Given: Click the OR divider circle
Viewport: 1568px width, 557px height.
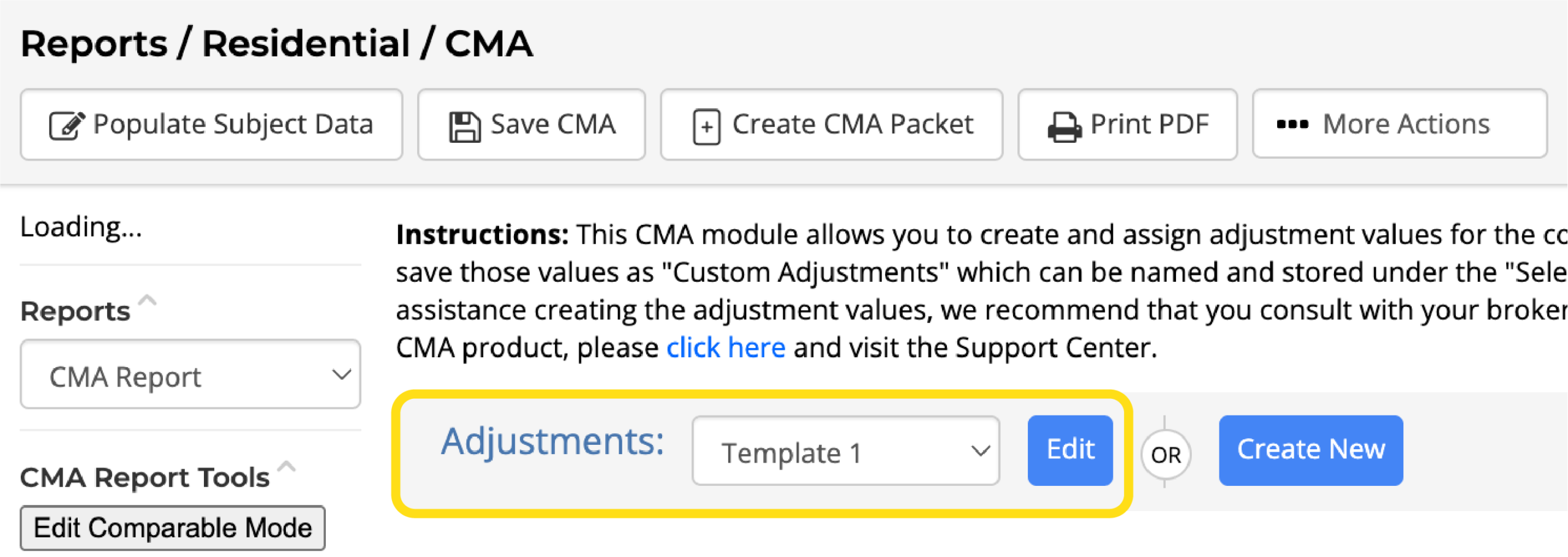Looking at the screenshot, I should pyautogui.click(x=1166, y=455).
